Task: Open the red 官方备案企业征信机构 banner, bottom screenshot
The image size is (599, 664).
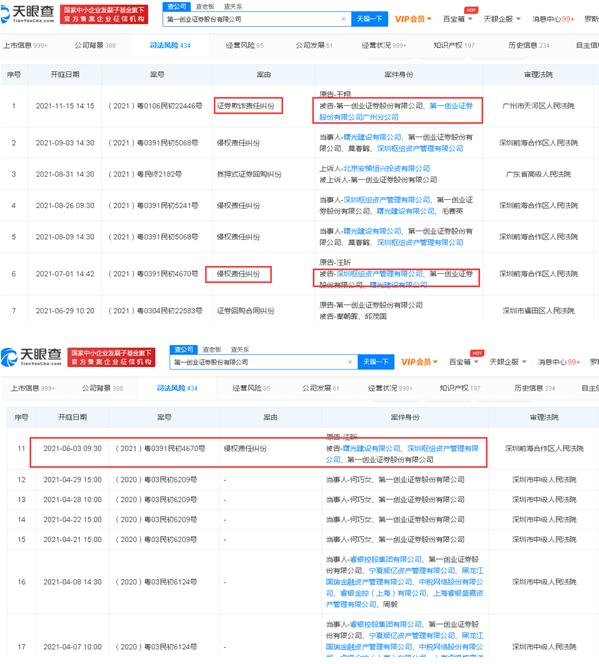Action: pos(111,357)
